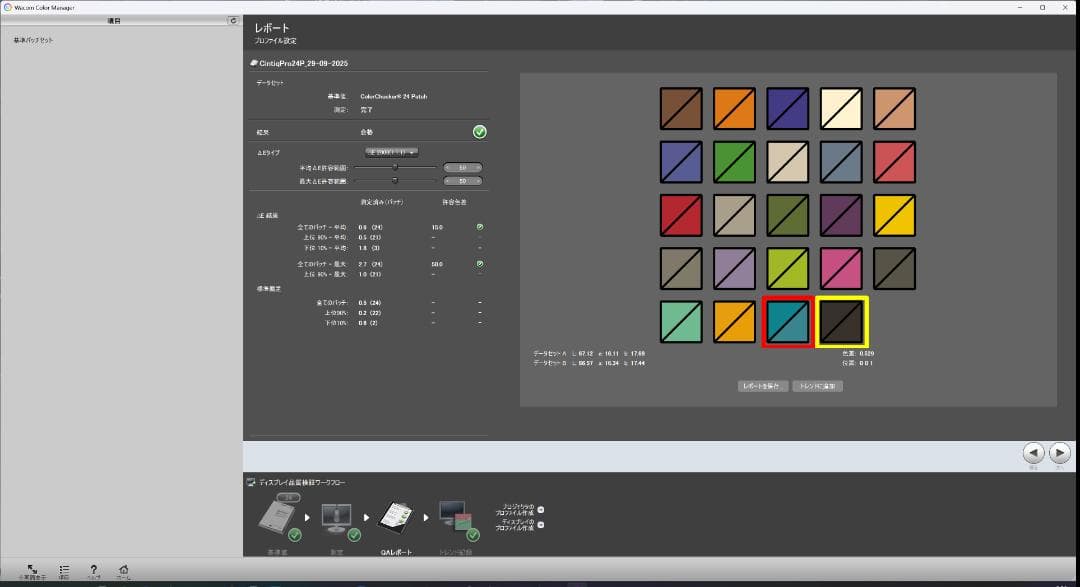Click the reference data workflow step icon
The width and height of the screenshot is (1080, 587).
coord(276,516)
